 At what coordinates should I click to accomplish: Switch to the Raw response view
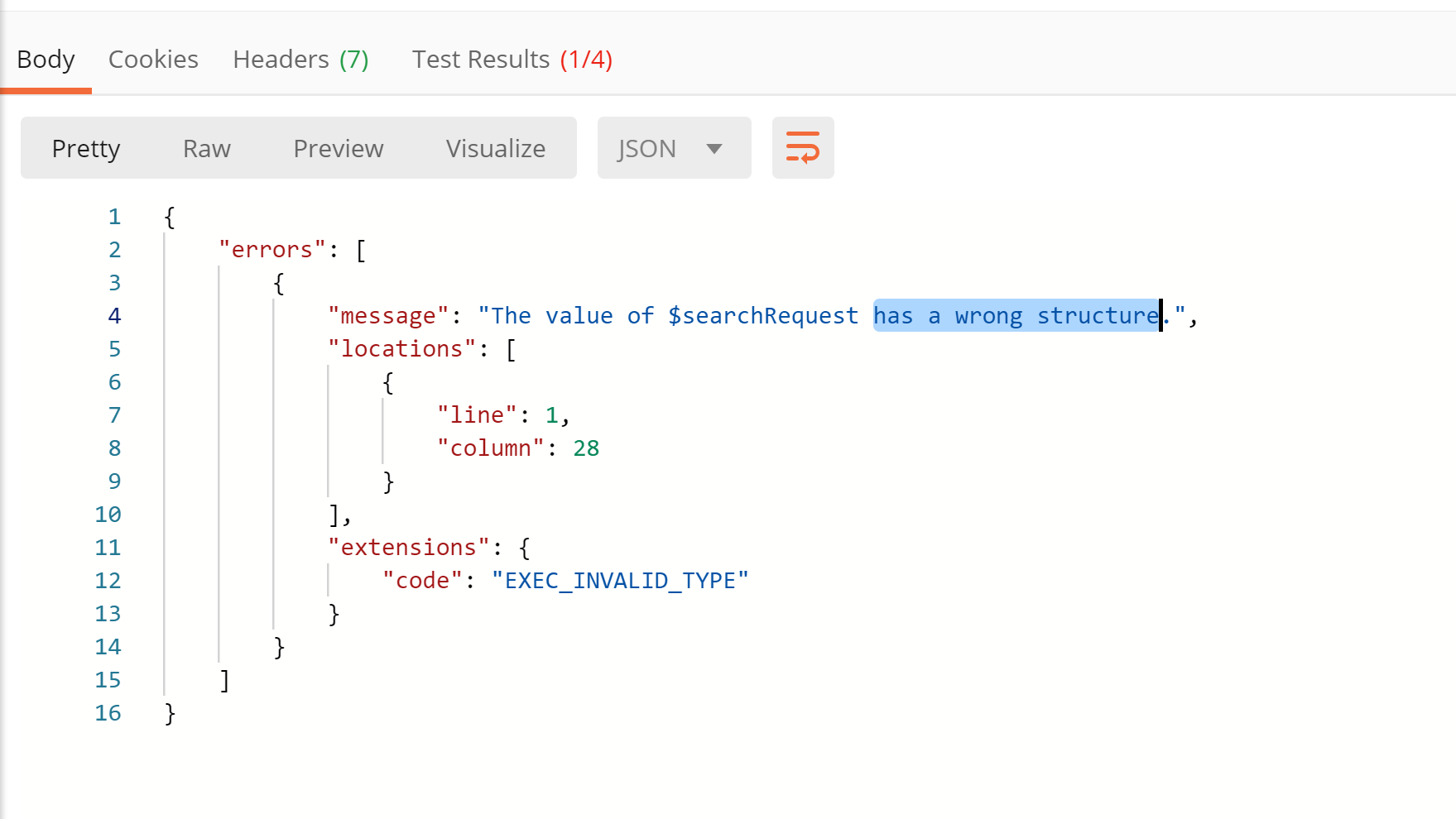click(x=205, y=148)
